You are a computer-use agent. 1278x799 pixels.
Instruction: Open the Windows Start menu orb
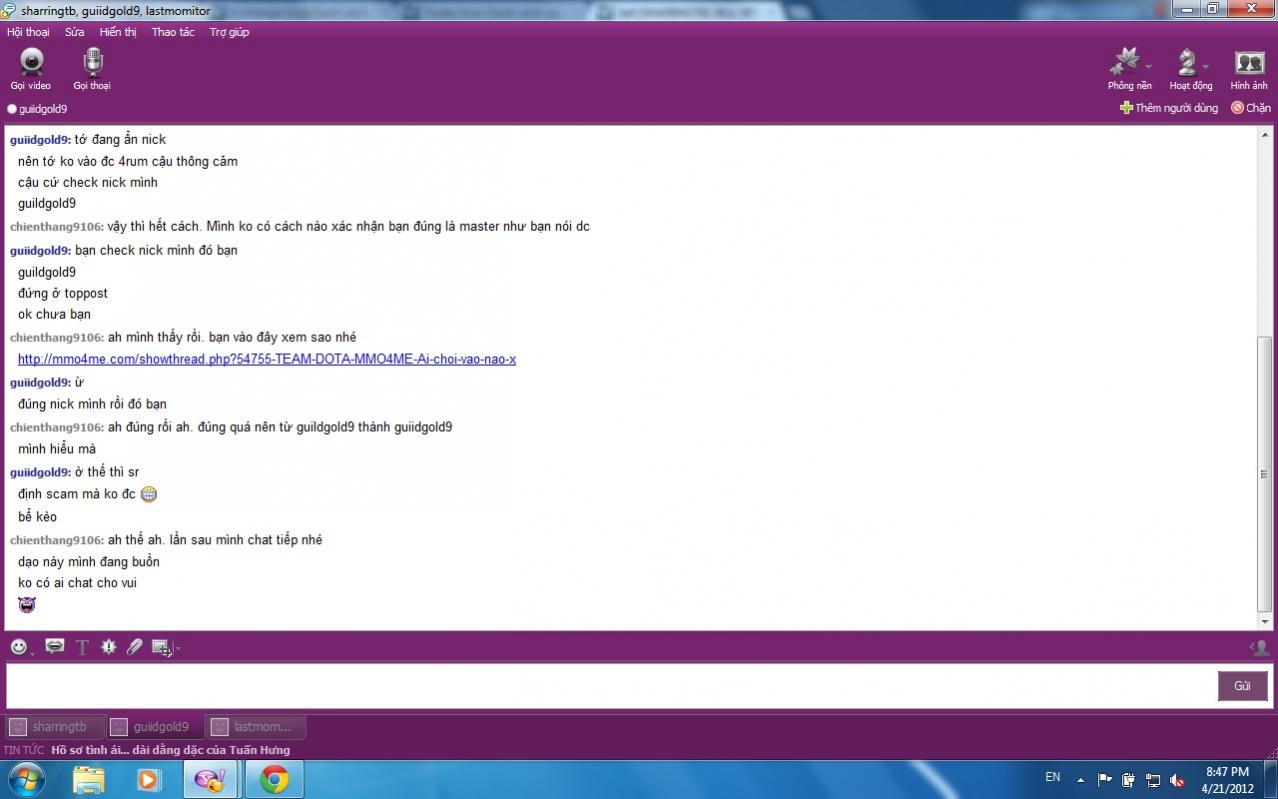26,779
